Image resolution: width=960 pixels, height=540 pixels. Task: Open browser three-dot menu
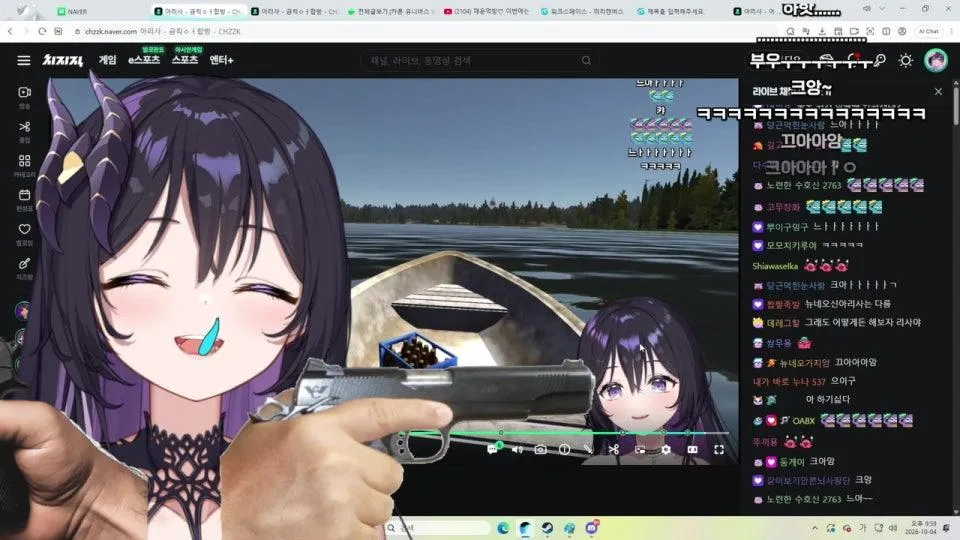coord(951,31)
